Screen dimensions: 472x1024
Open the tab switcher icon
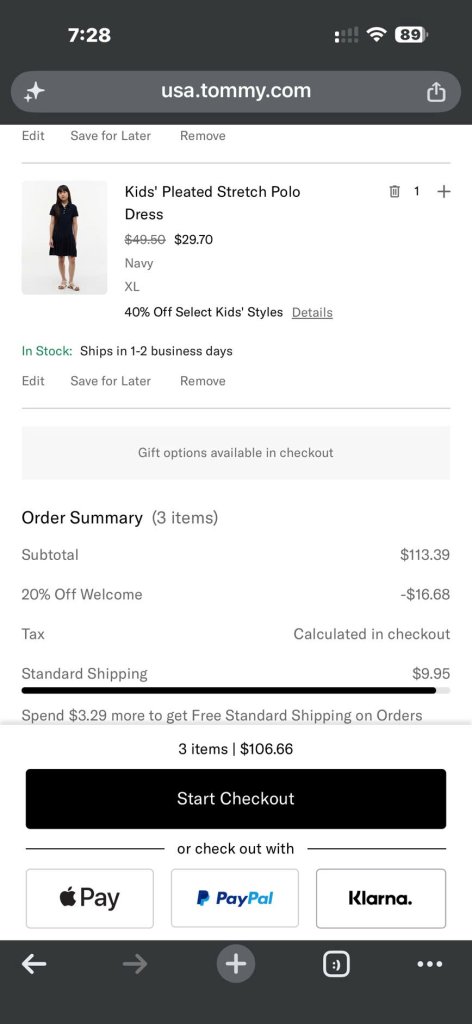pos(336,964)
